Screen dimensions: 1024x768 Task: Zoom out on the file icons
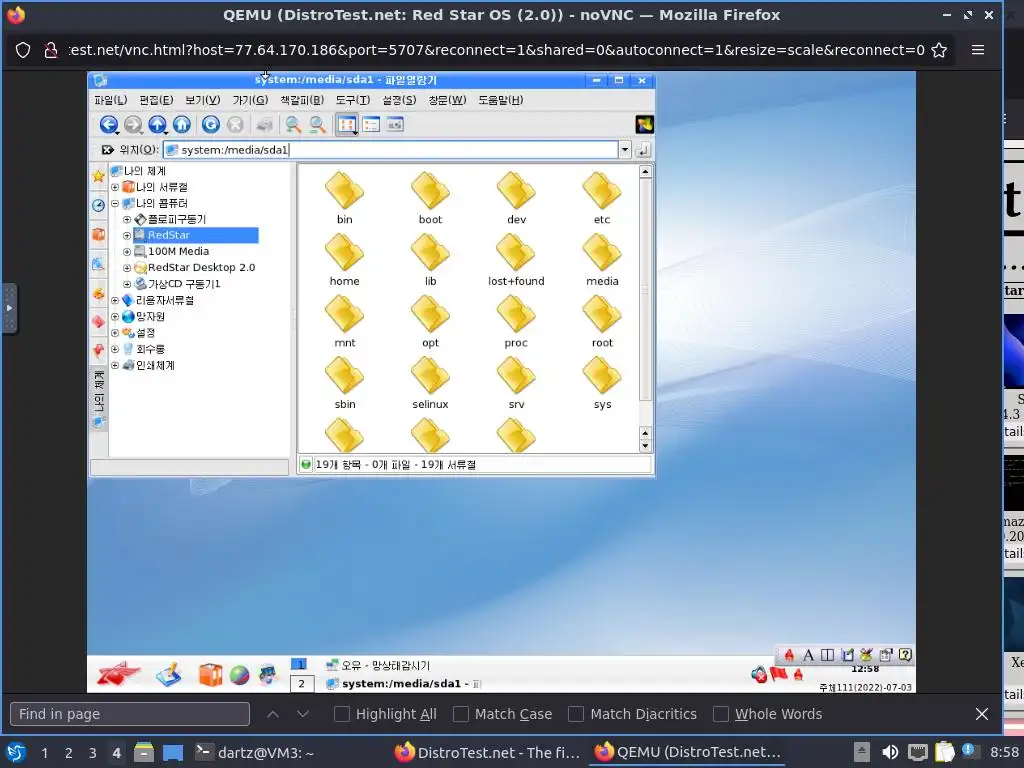pyautogui.click(x=317, y=125)
